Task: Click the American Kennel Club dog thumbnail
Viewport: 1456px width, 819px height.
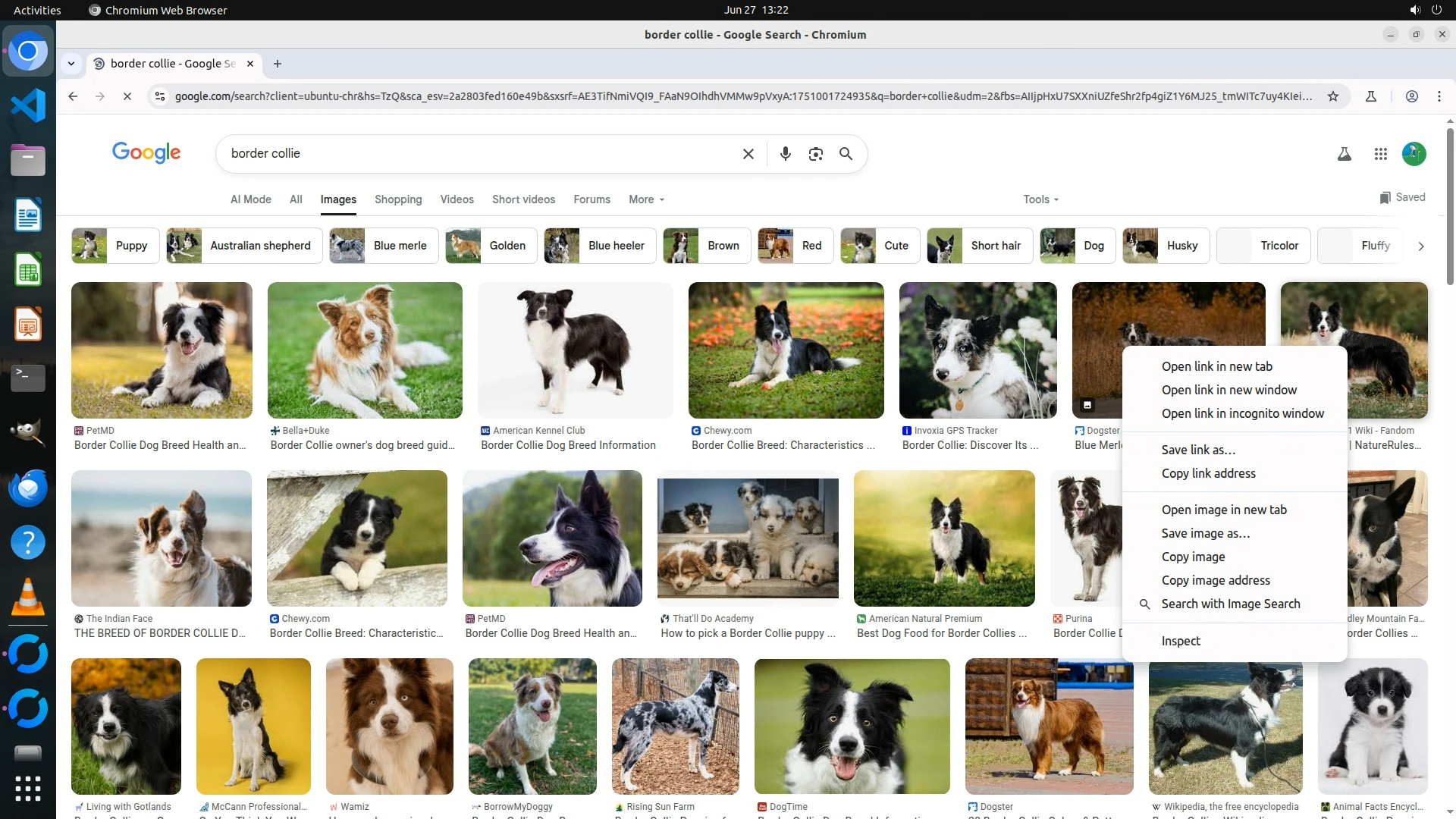Action: [x=575, y=350]
